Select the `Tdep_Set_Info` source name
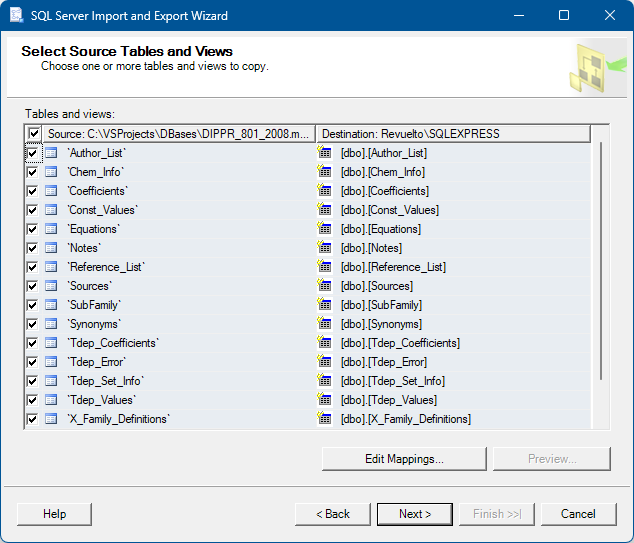Viewport: 634px width, 543px height. tap(106, 381)
